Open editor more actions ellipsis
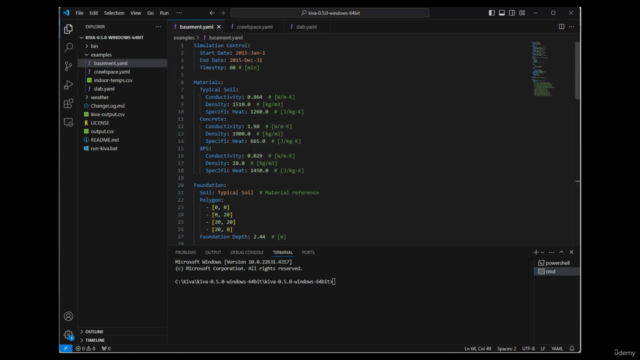640x360 pixels. click(571, 27)
